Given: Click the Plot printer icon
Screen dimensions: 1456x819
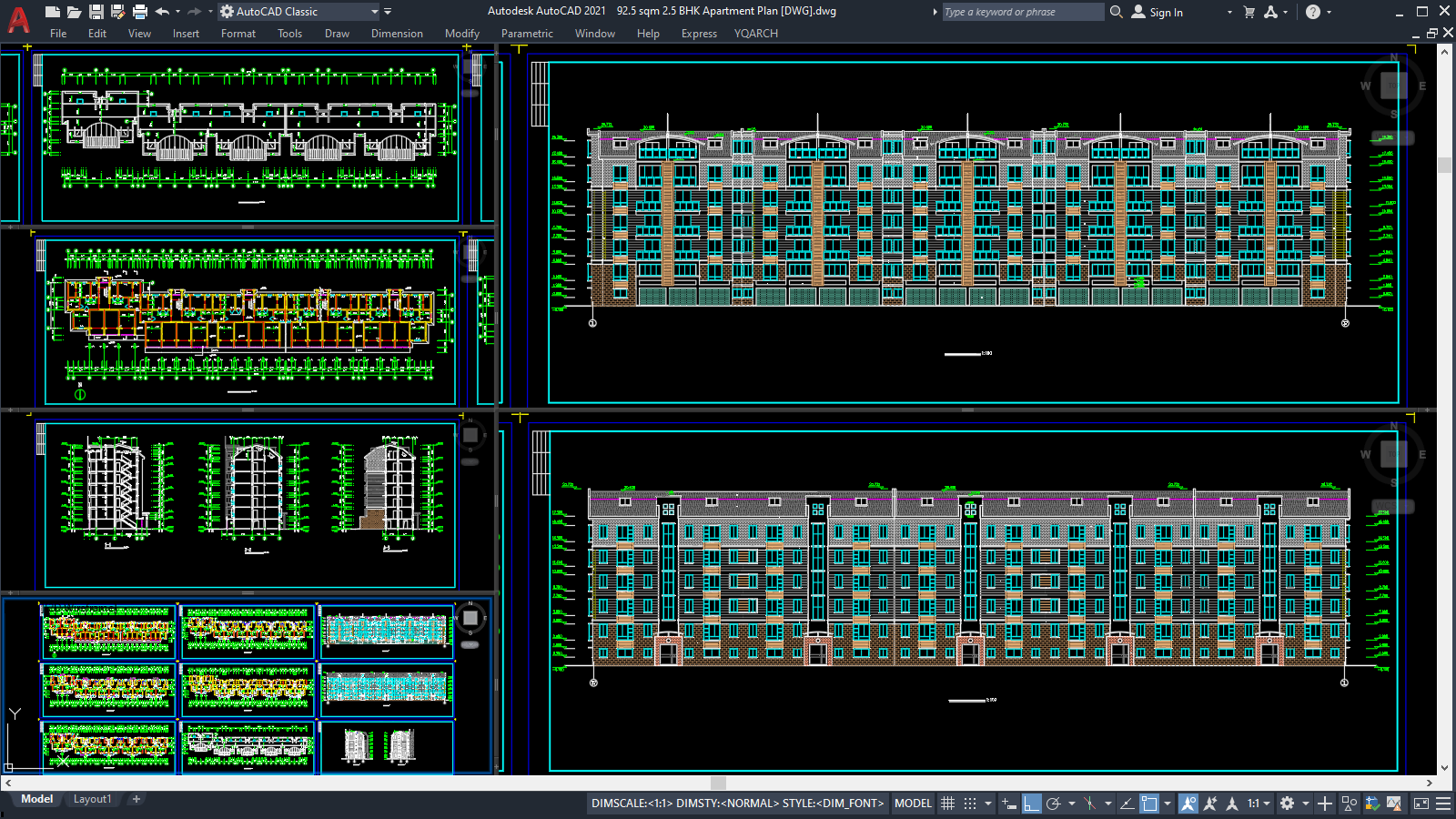Looking at the screenshot, I should point(140,12).
